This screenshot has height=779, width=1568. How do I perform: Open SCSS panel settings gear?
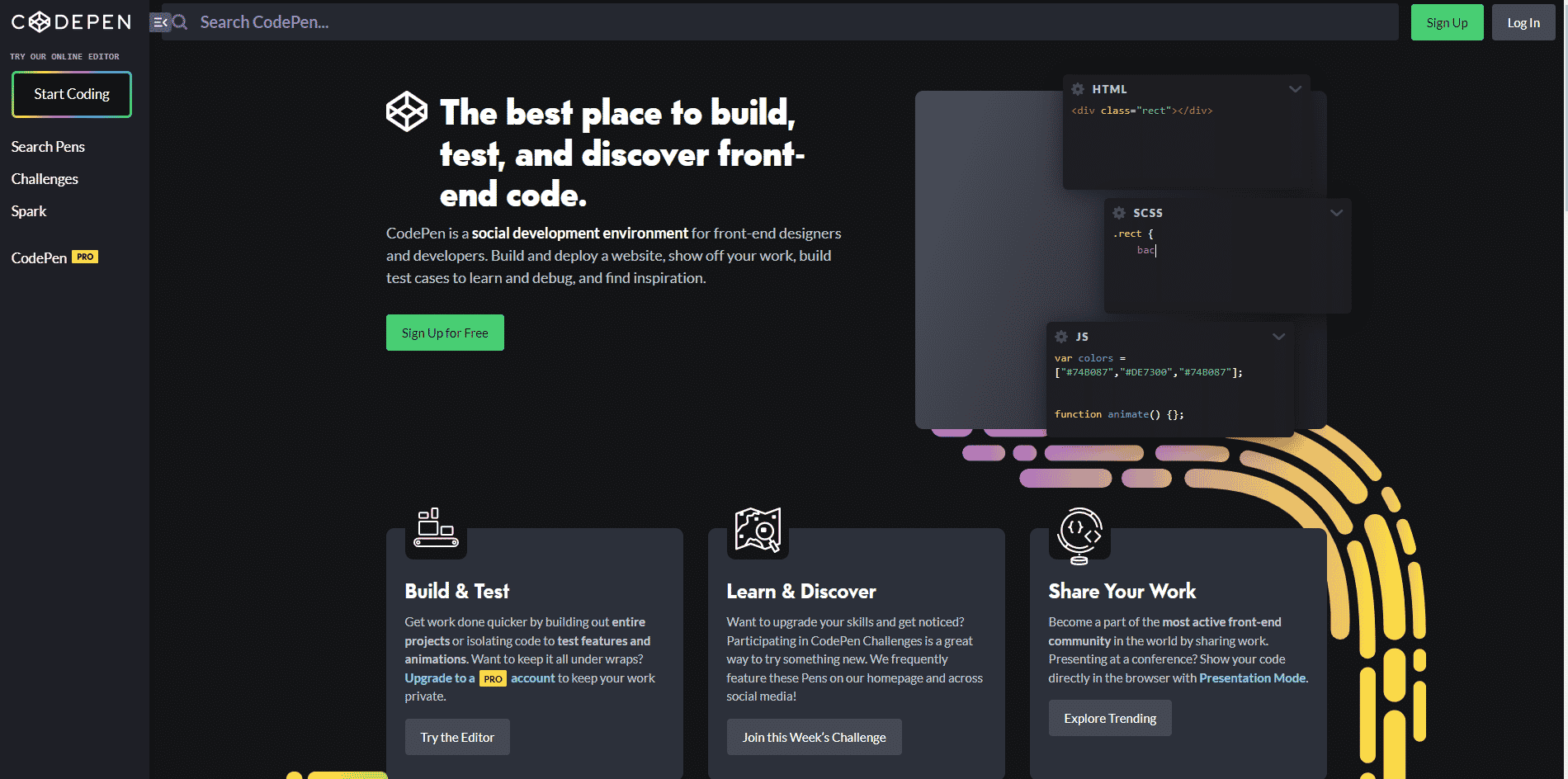tap(1119, 213)
